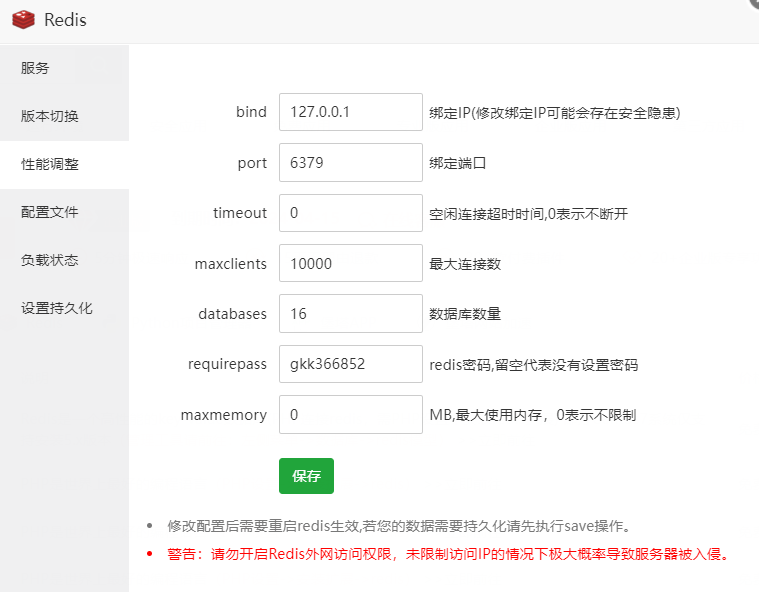Click the redis密码 description text
Image resolution: width=759 pixels, height=592 pixels.
533,364
